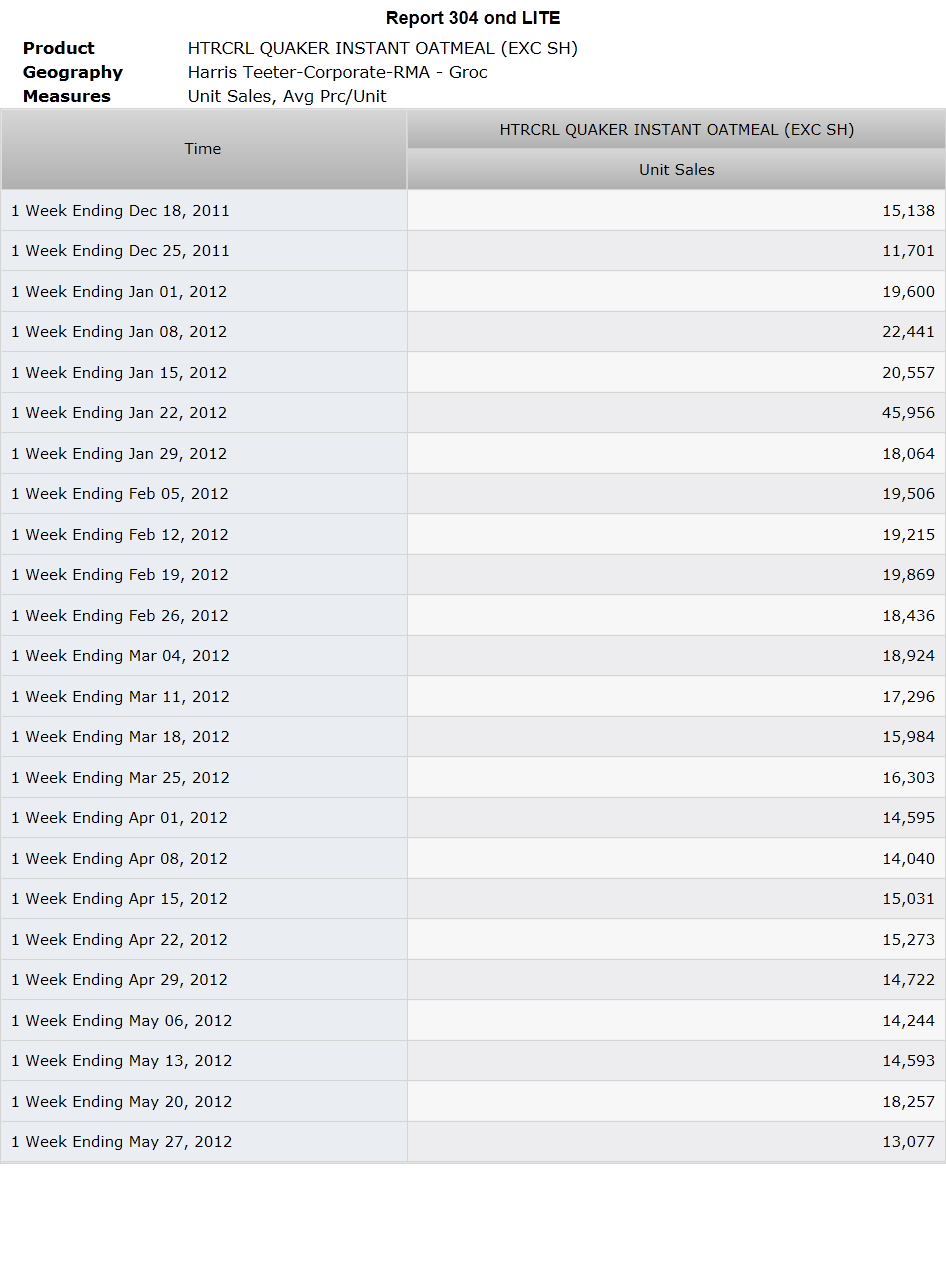Screen dimensions: 946x1284
Task: Click the Week Ending Mar 04, 2012 row
Action: [x=473, y=656]
